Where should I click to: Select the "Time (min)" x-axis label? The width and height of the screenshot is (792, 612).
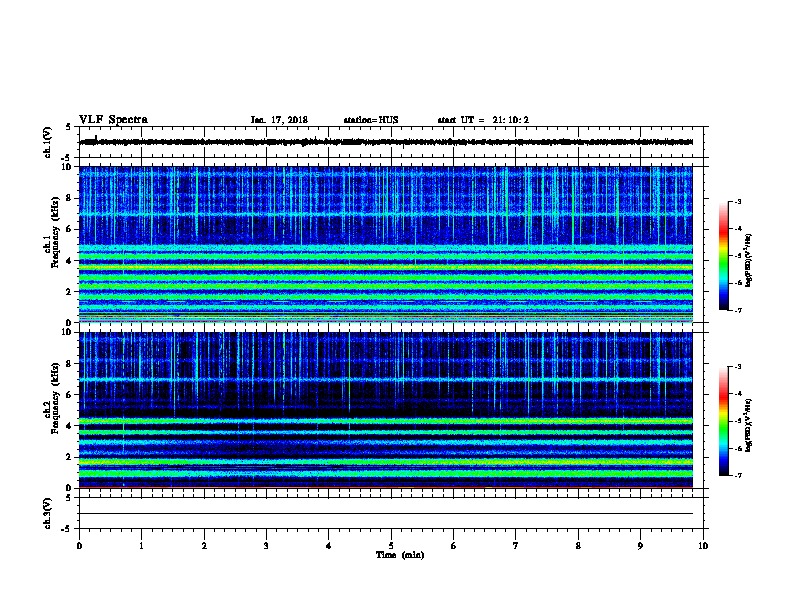pos(400,555)
